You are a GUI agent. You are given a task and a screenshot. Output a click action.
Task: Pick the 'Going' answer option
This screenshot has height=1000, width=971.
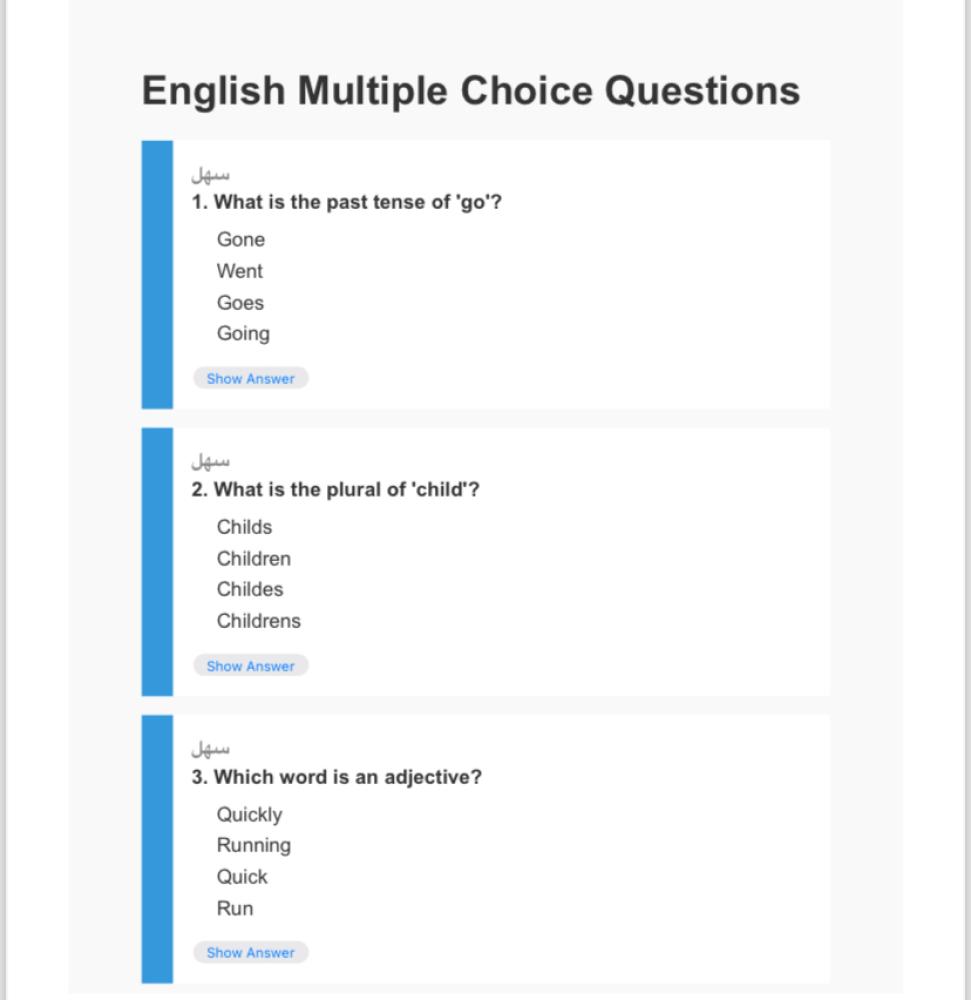[x=243, y=334]
